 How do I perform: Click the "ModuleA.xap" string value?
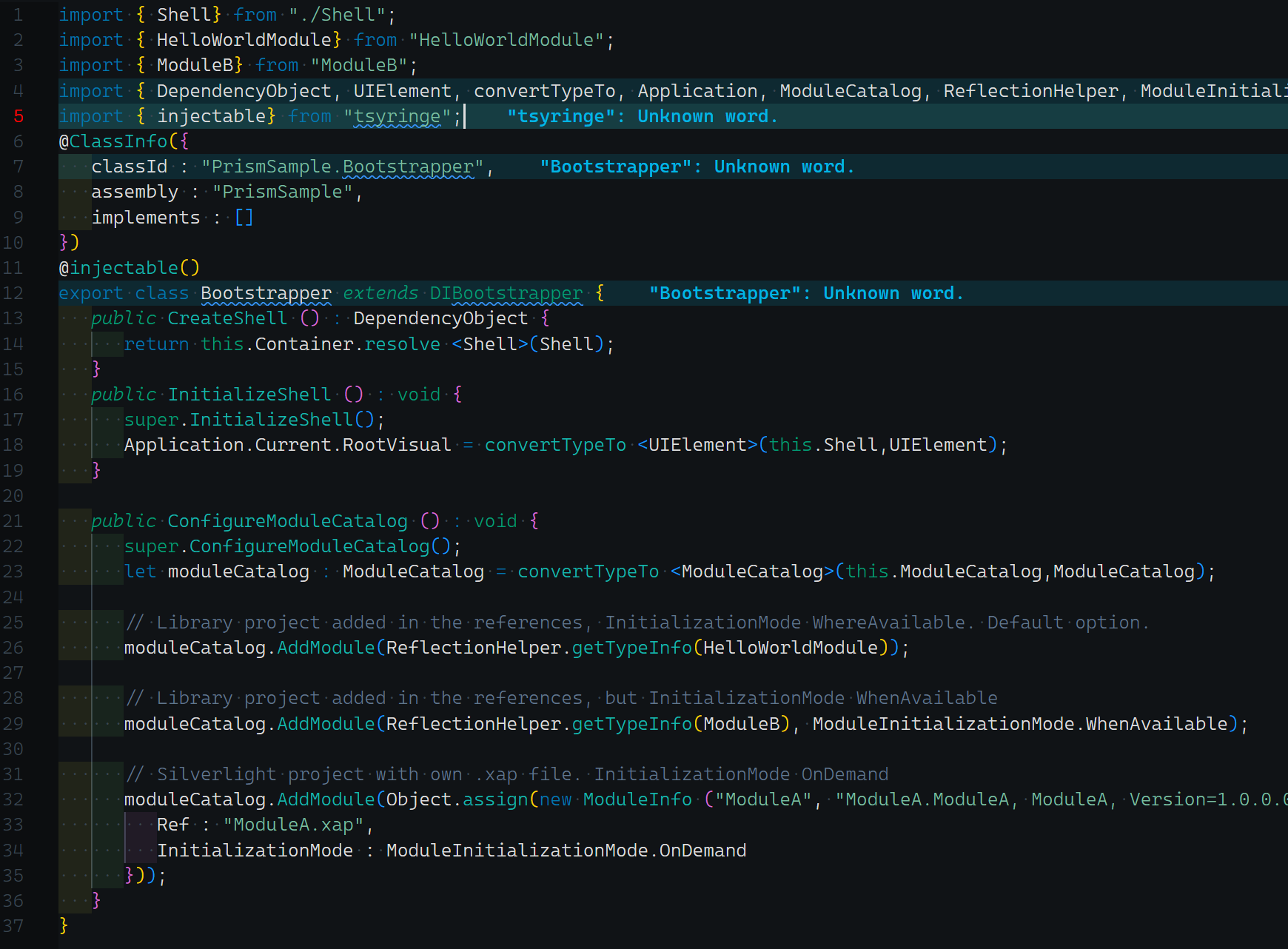[x=294, y=825]
